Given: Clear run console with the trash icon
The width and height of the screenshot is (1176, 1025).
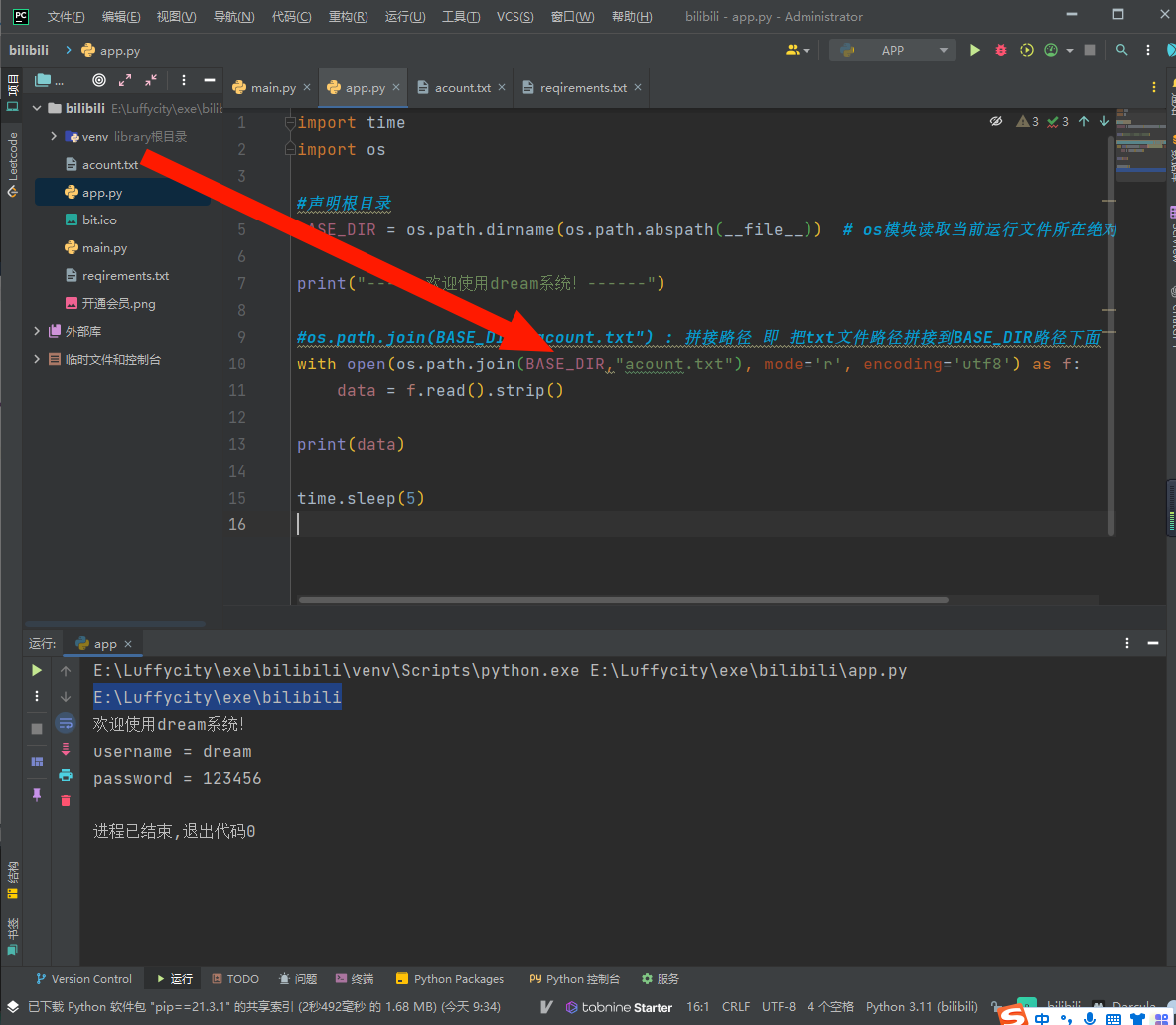Looking at the screenshot, I should tap(66, 800).
